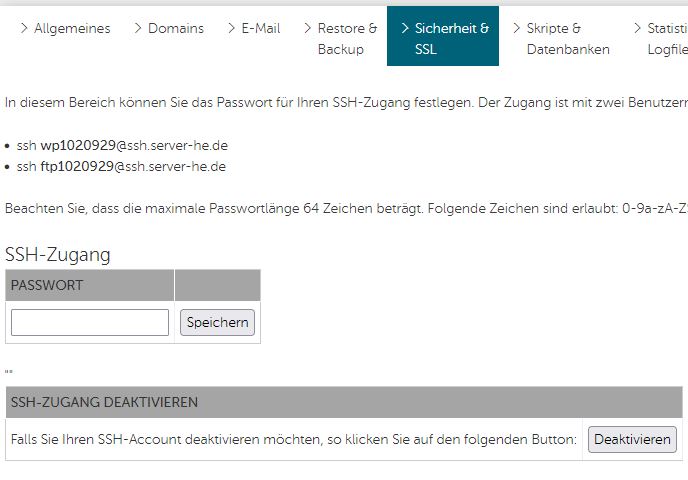
Task: Click the chevron icon next to E-Mail
Action: tap(232, 29)
